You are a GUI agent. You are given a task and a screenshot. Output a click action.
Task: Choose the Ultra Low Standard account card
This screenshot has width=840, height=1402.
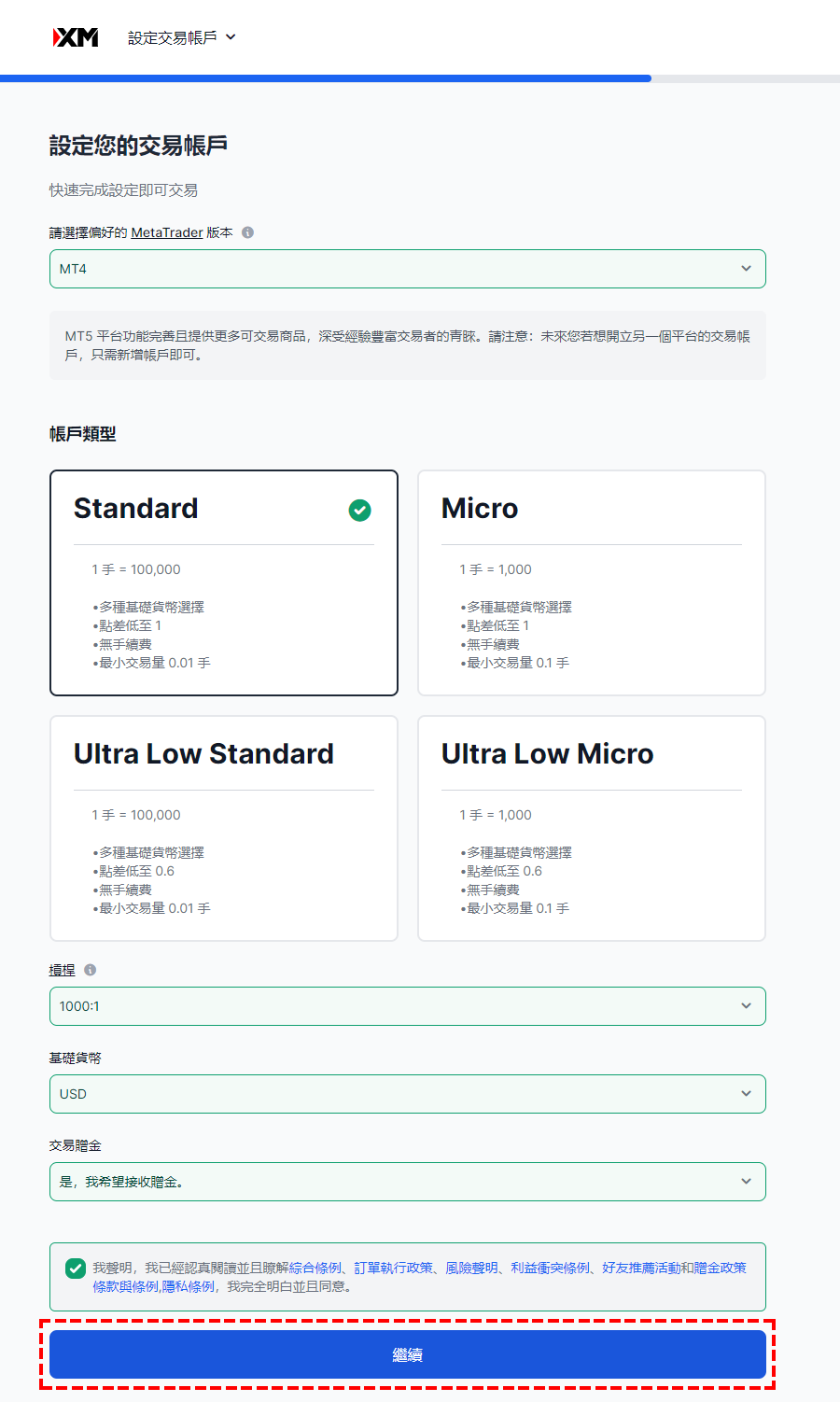coord(224,828)
